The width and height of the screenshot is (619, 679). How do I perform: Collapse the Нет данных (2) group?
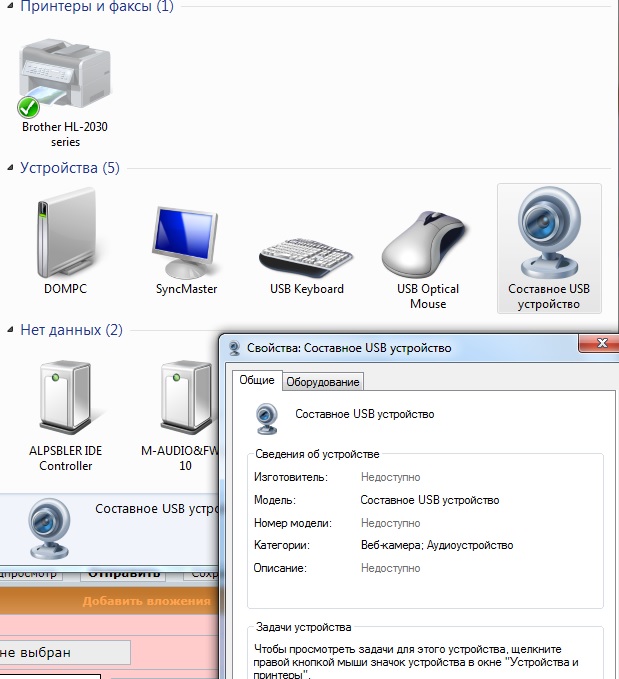click(x=10, y=330)
